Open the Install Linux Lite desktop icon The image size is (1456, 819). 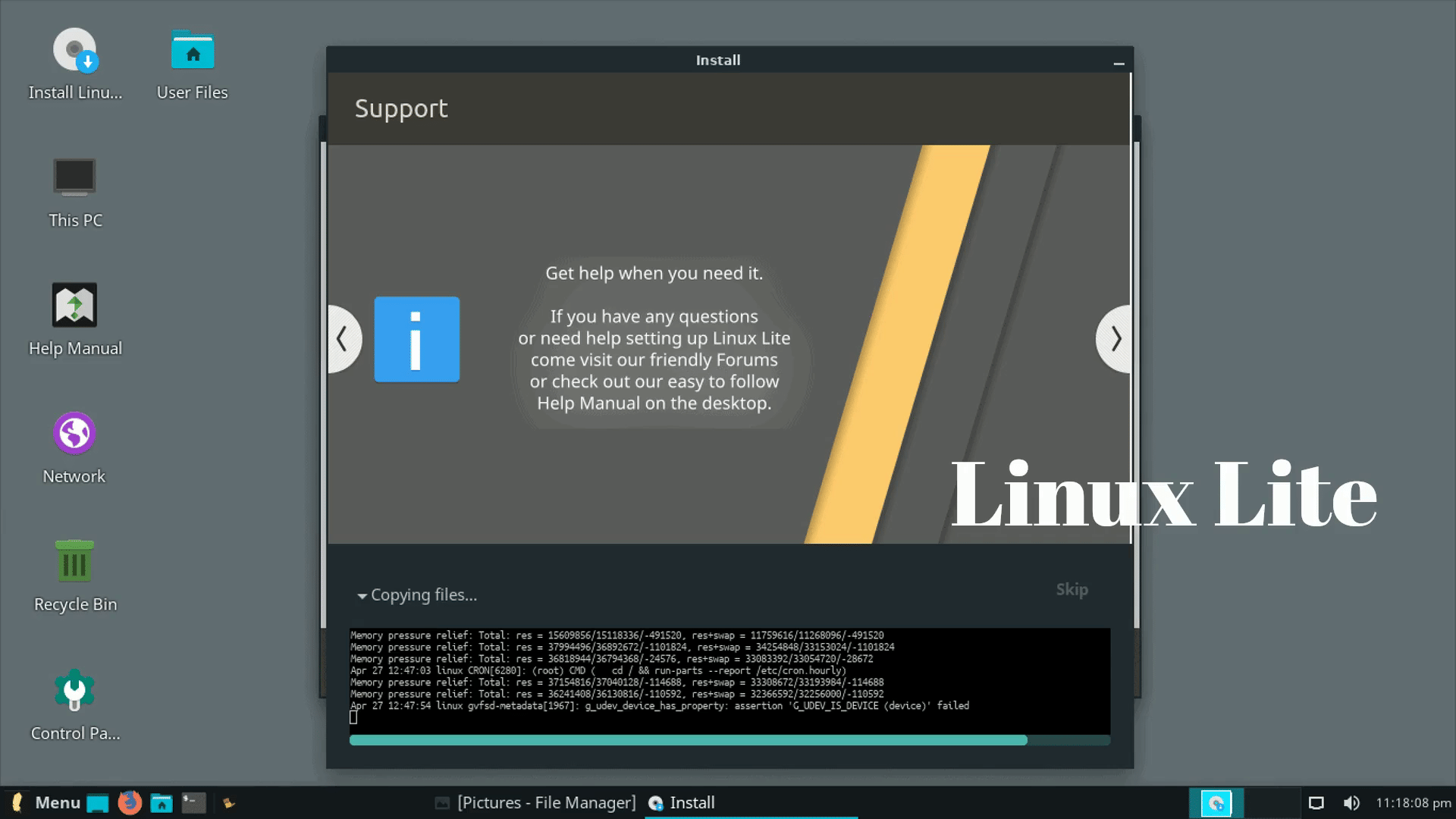tap(74, 53)
